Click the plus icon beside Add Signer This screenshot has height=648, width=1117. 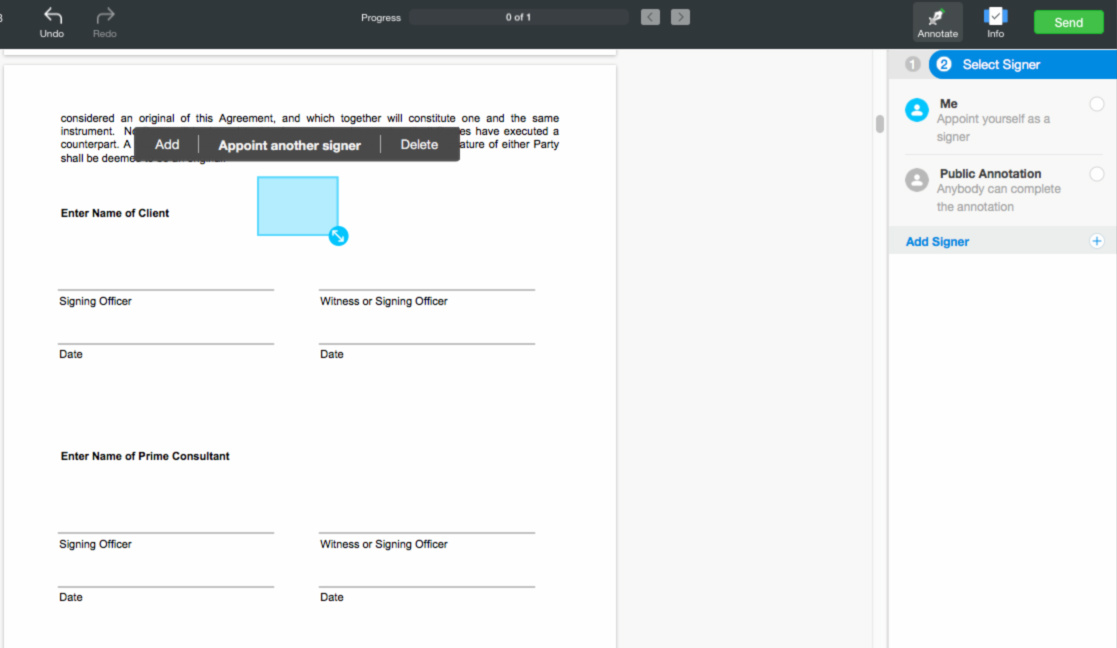(1096, 241)
